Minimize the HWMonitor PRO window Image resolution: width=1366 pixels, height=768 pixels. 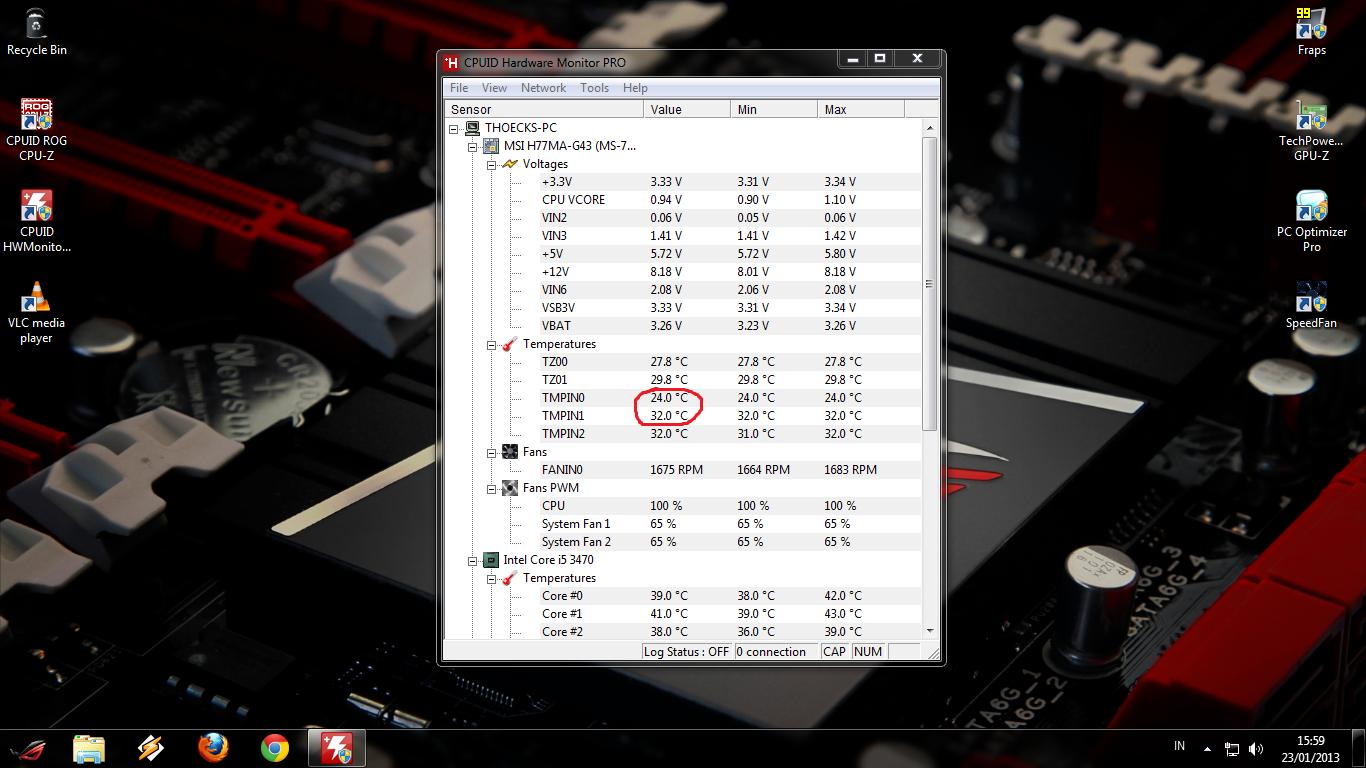click(x=853, y=59)
